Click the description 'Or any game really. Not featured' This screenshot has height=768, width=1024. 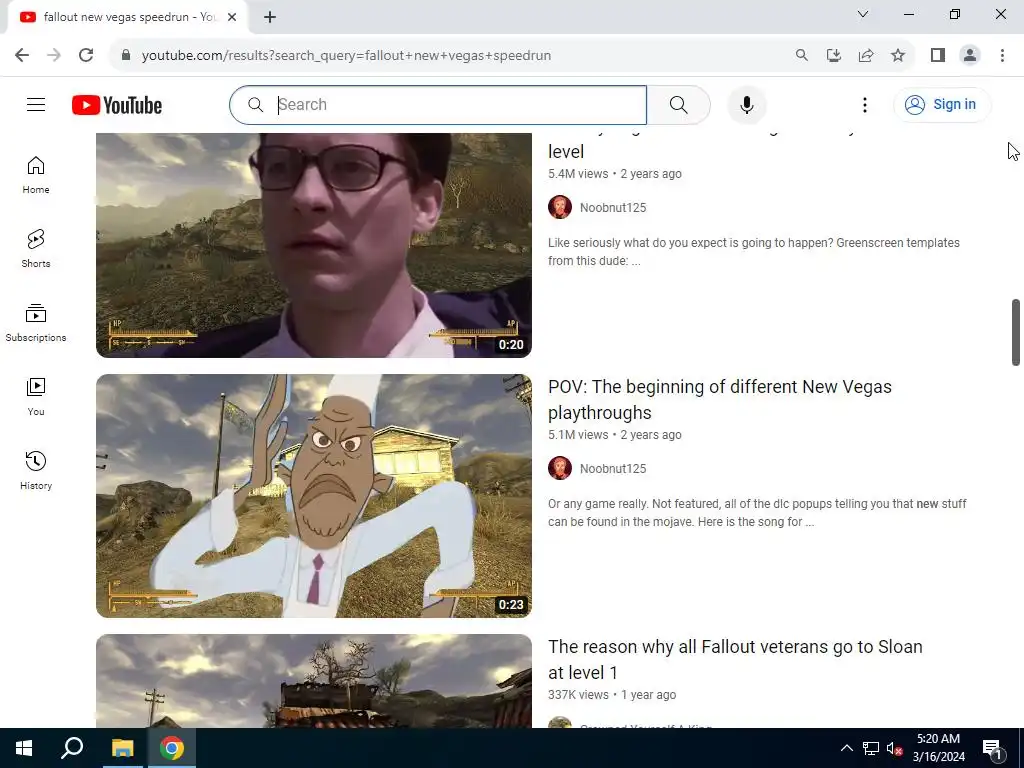[757, 513]
